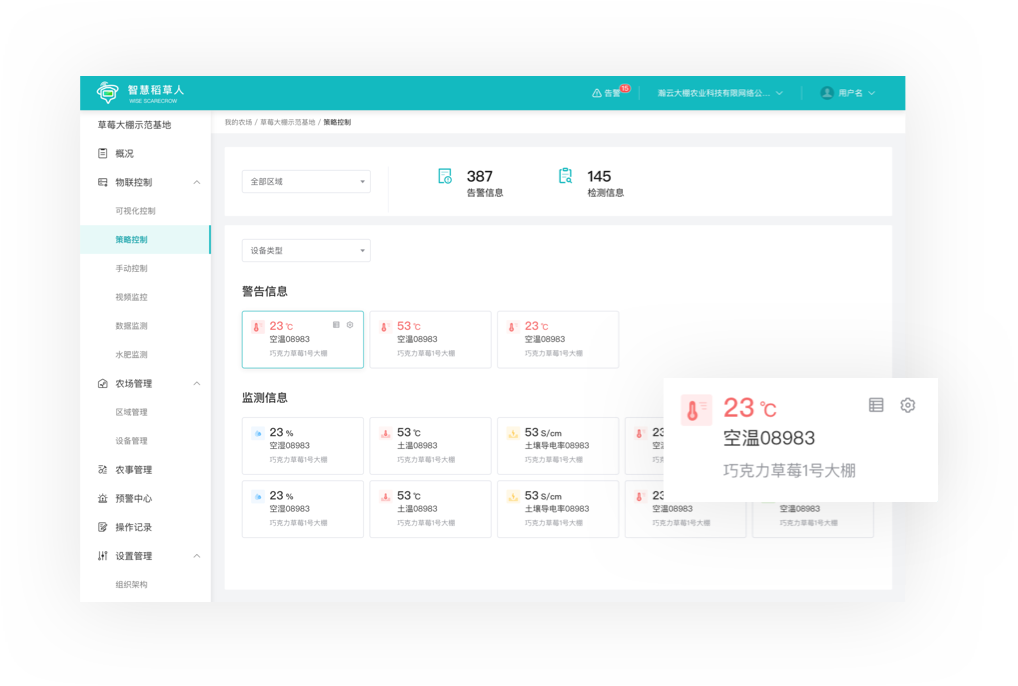This screenshot has width=1018, height=686.
Task: Click the 检测信息 145 clipboard icon
Action: 565,177
